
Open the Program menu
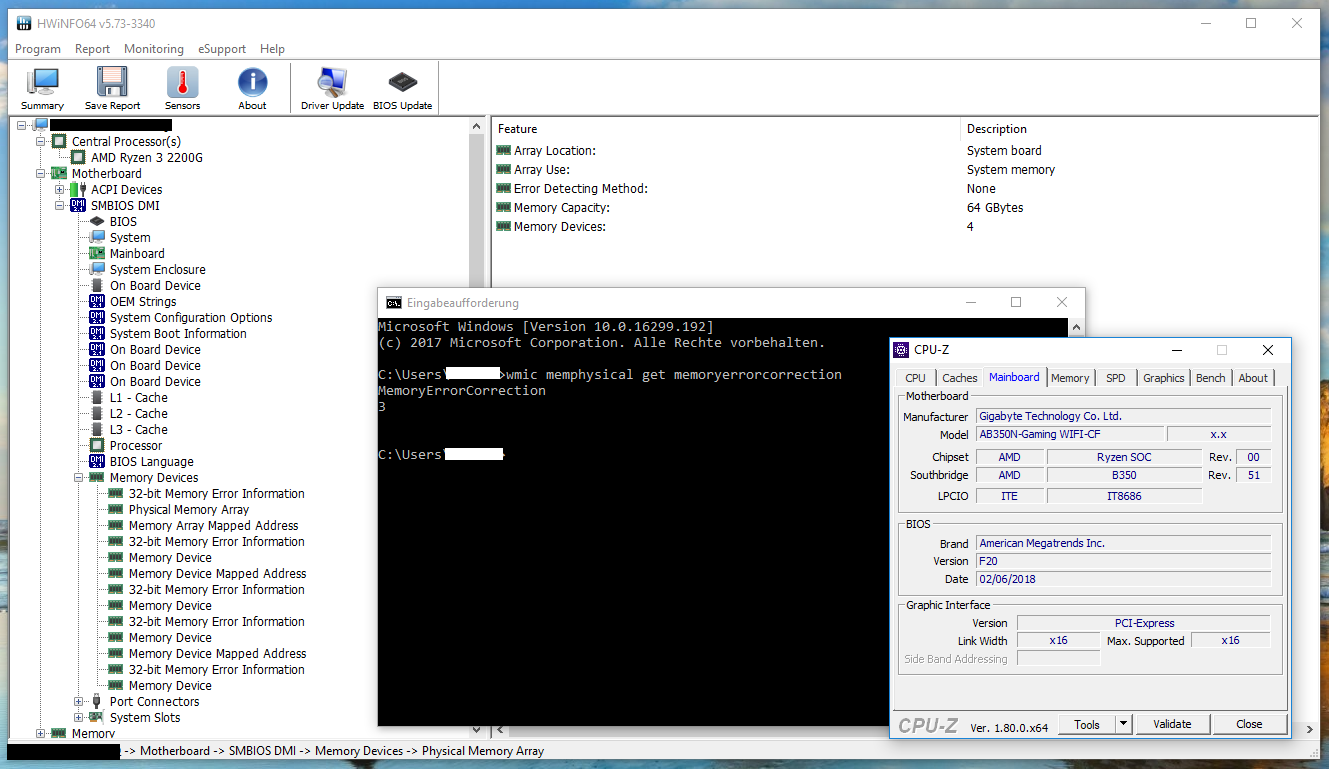click(x=38, y=49)
